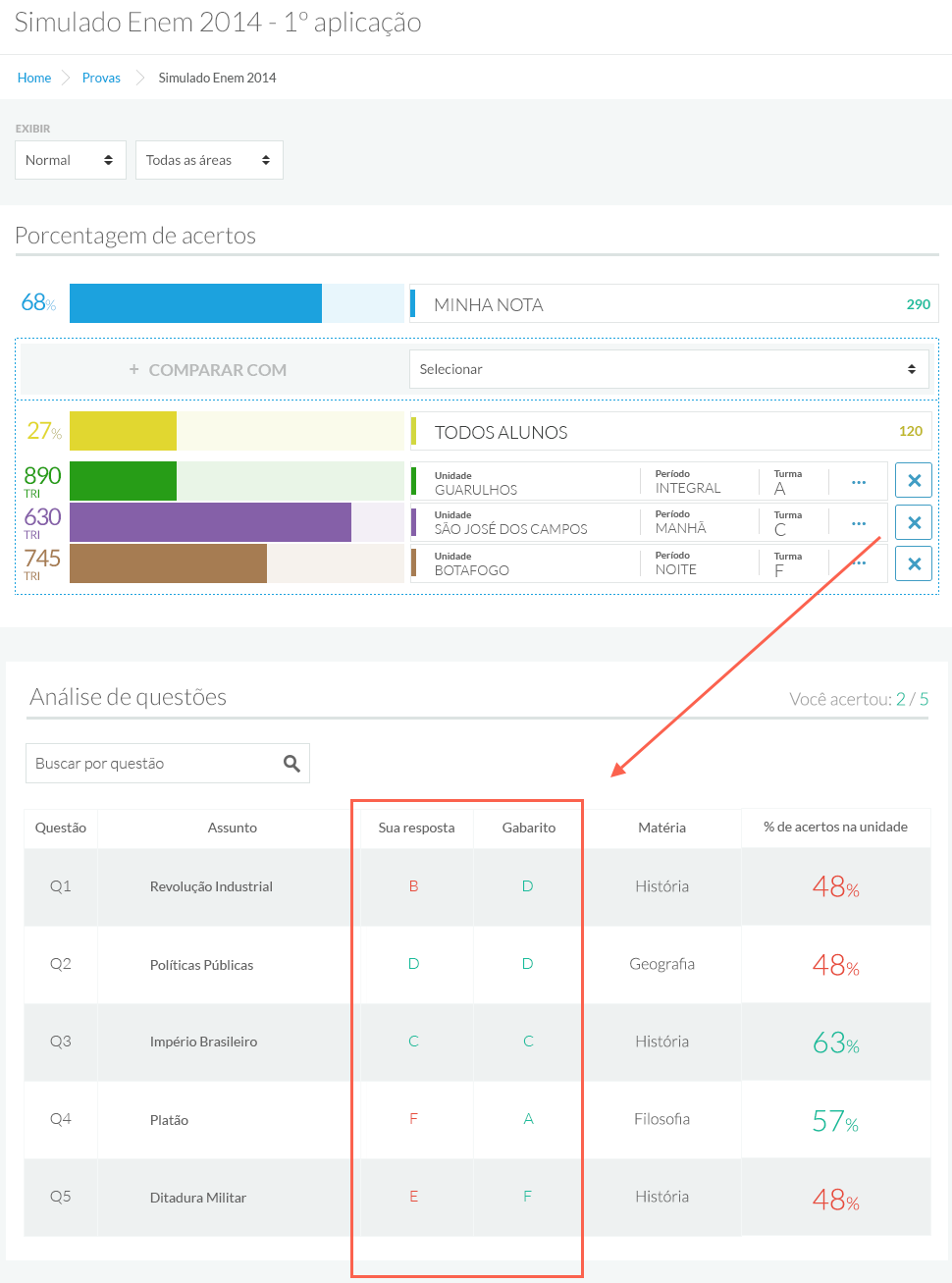Go to Home breadcrumb link

click(x=34, y=78)
